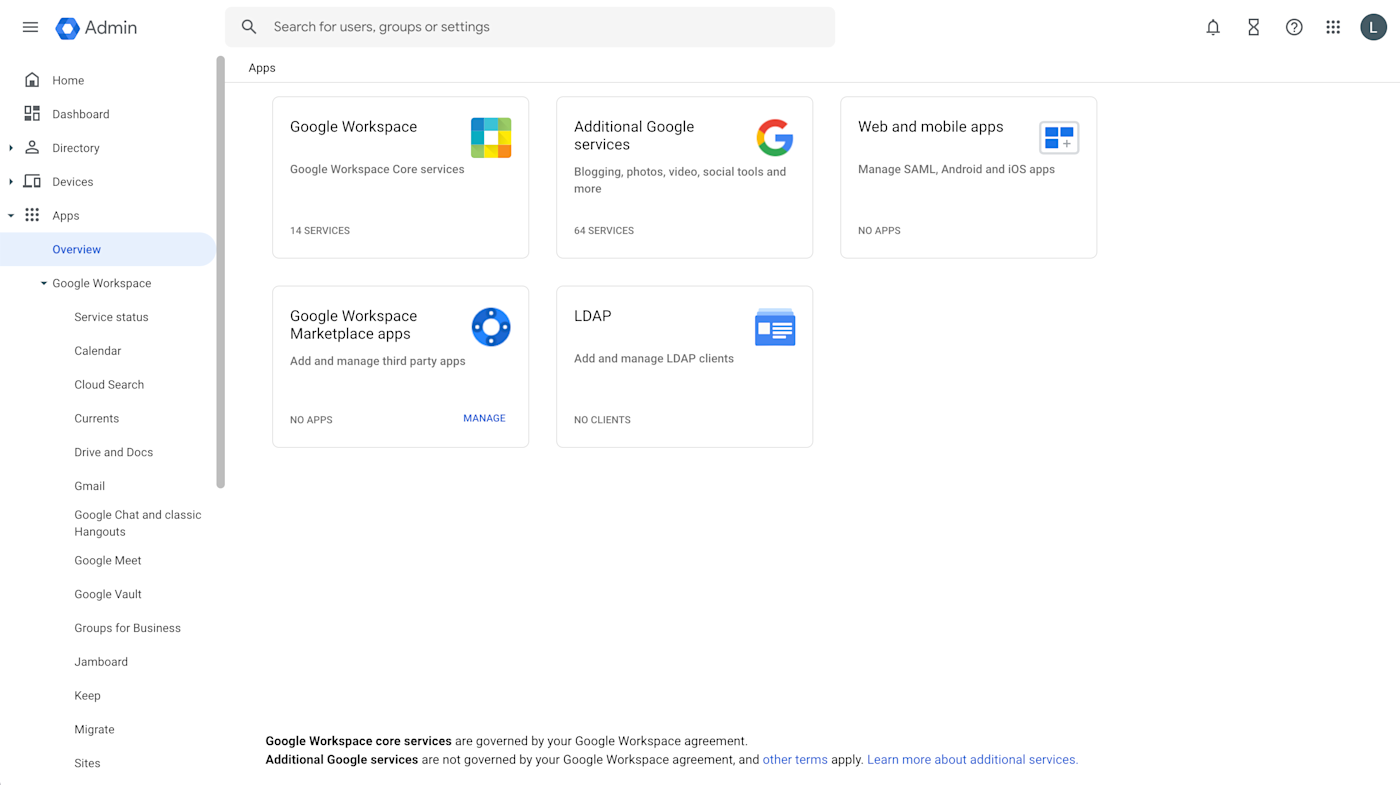Click the Dashboard icon in sidebar
Screen dimensions: 1400x785
point(32,114)
